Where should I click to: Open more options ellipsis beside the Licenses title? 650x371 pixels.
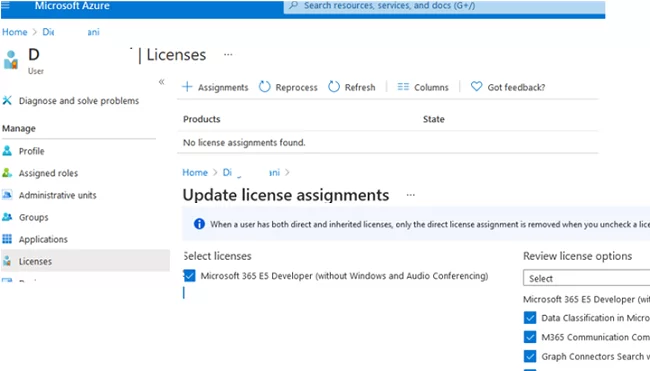pyautogui.click(x=228, y=54)
